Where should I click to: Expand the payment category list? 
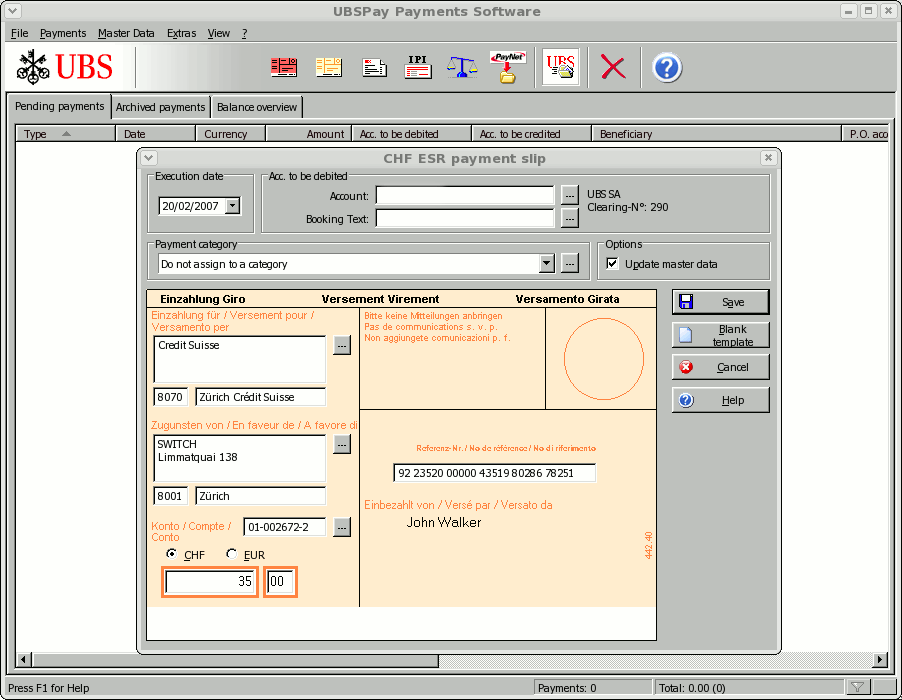[x=546, y=263]
